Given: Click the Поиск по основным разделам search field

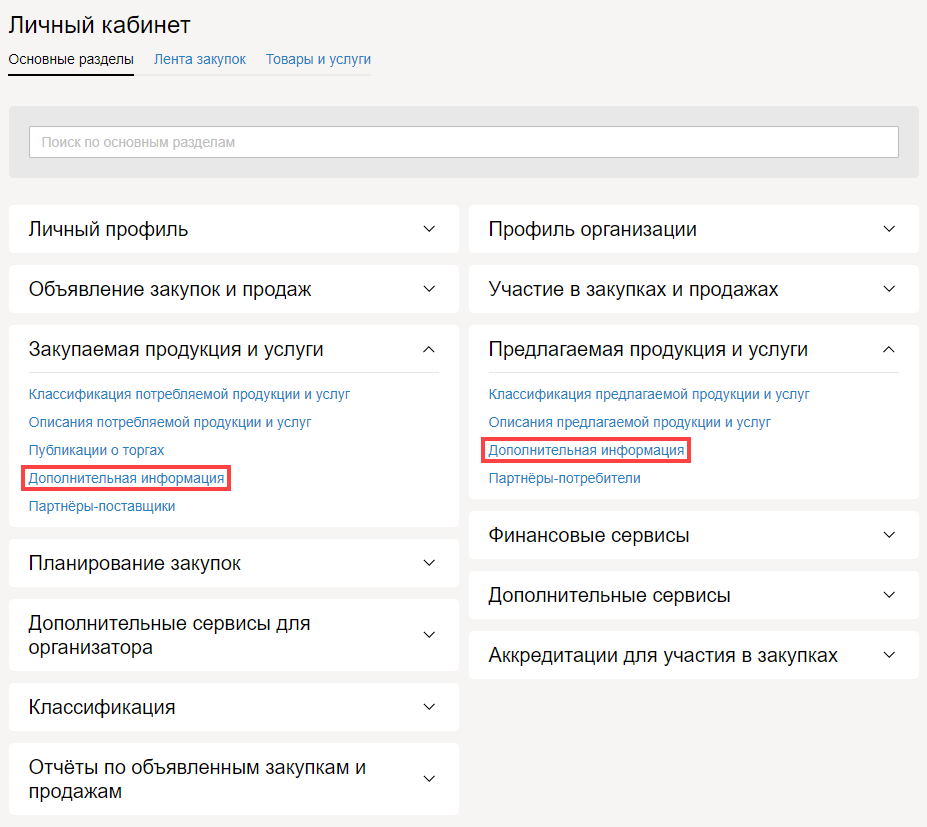Looking at the screenshot, I should (463, 142).
